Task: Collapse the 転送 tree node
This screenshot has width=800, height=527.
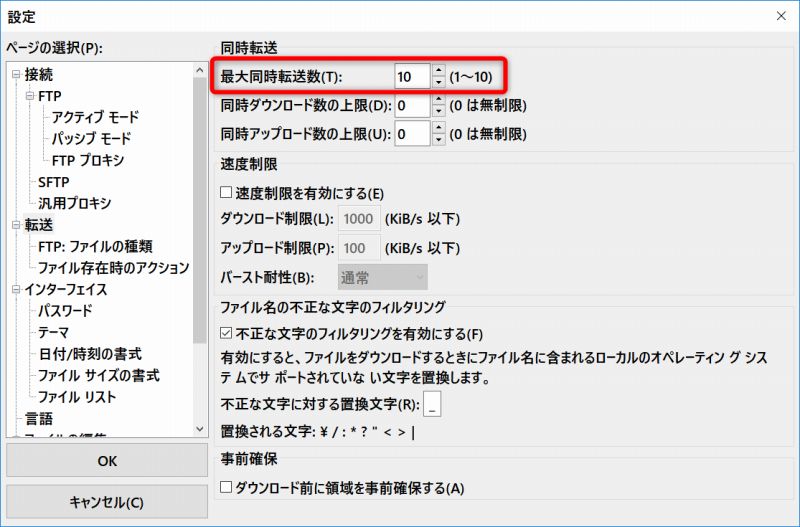Action: pyautogui.click(x=15, y=225)
